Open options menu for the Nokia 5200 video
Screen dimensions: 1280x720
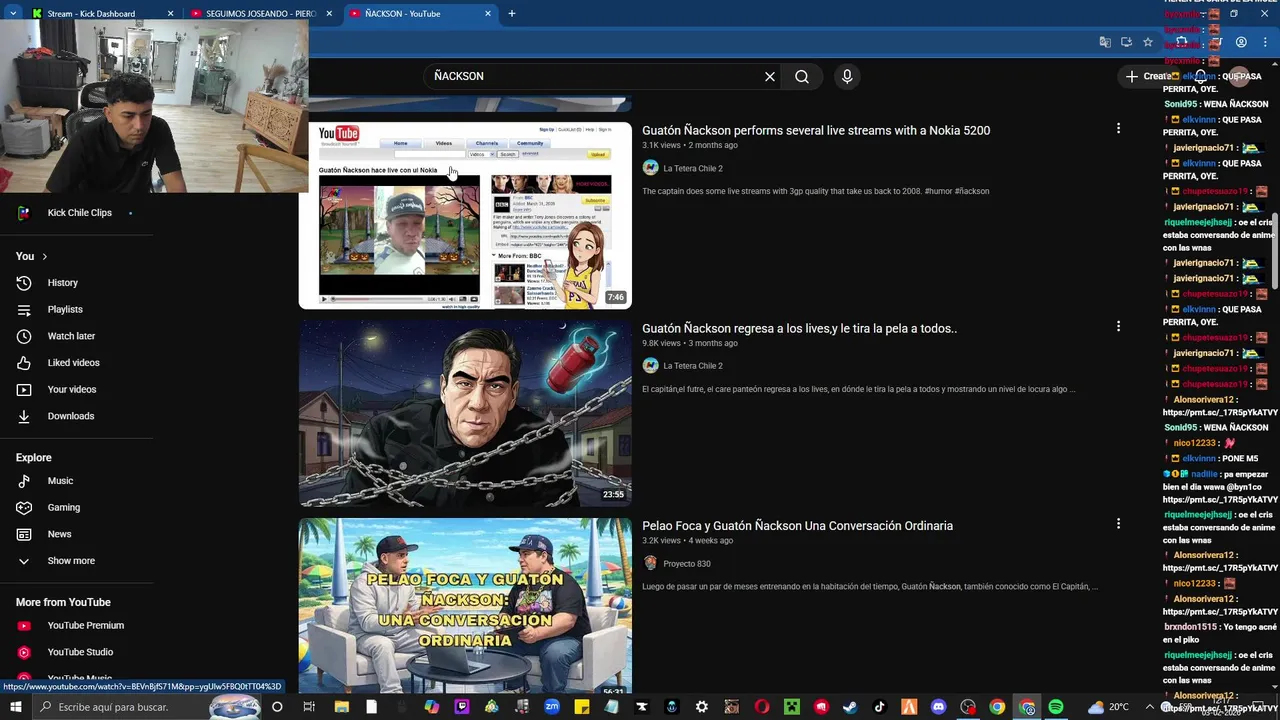[1118, 128]
